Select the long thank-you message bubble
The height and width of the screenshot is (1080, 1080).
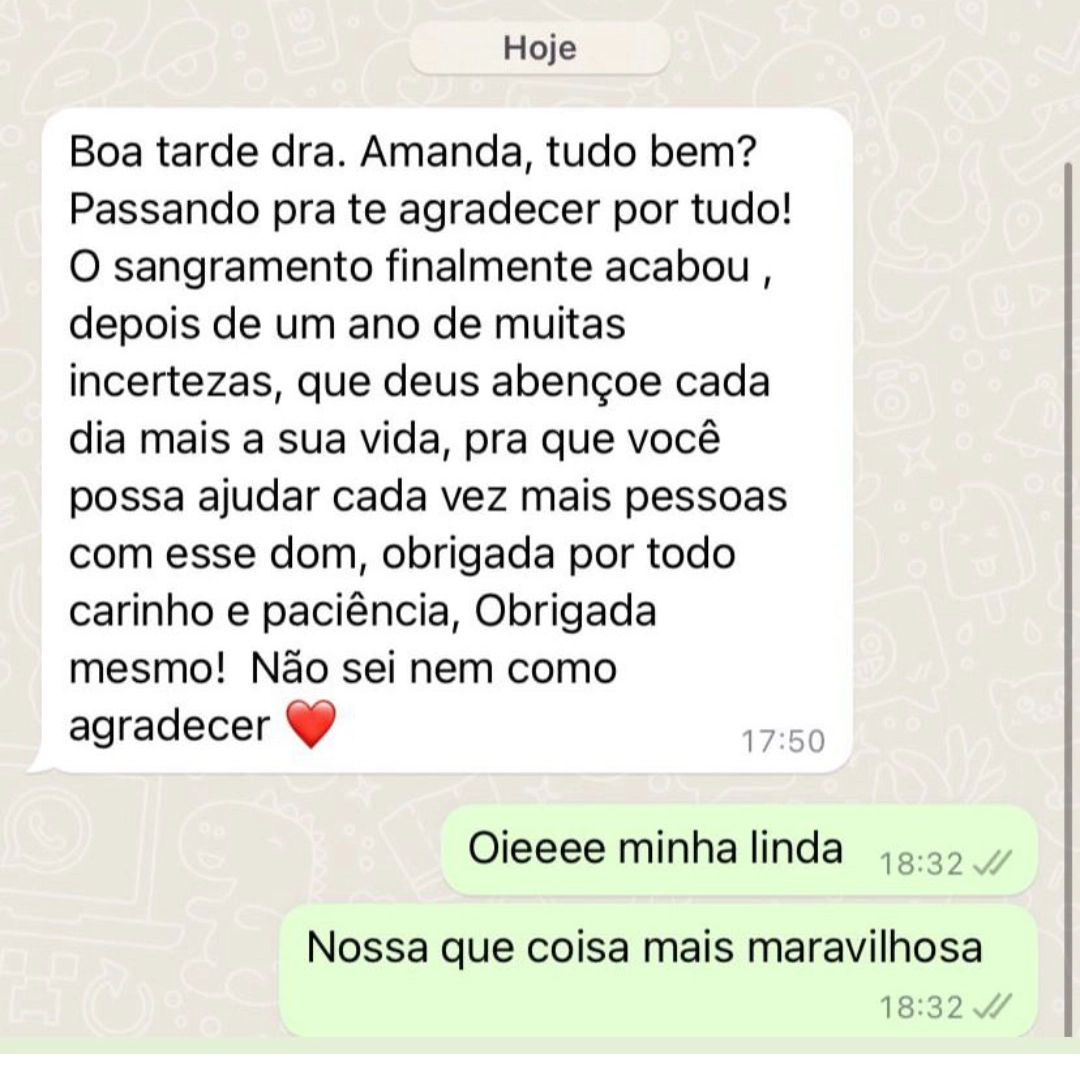point(446,441)
